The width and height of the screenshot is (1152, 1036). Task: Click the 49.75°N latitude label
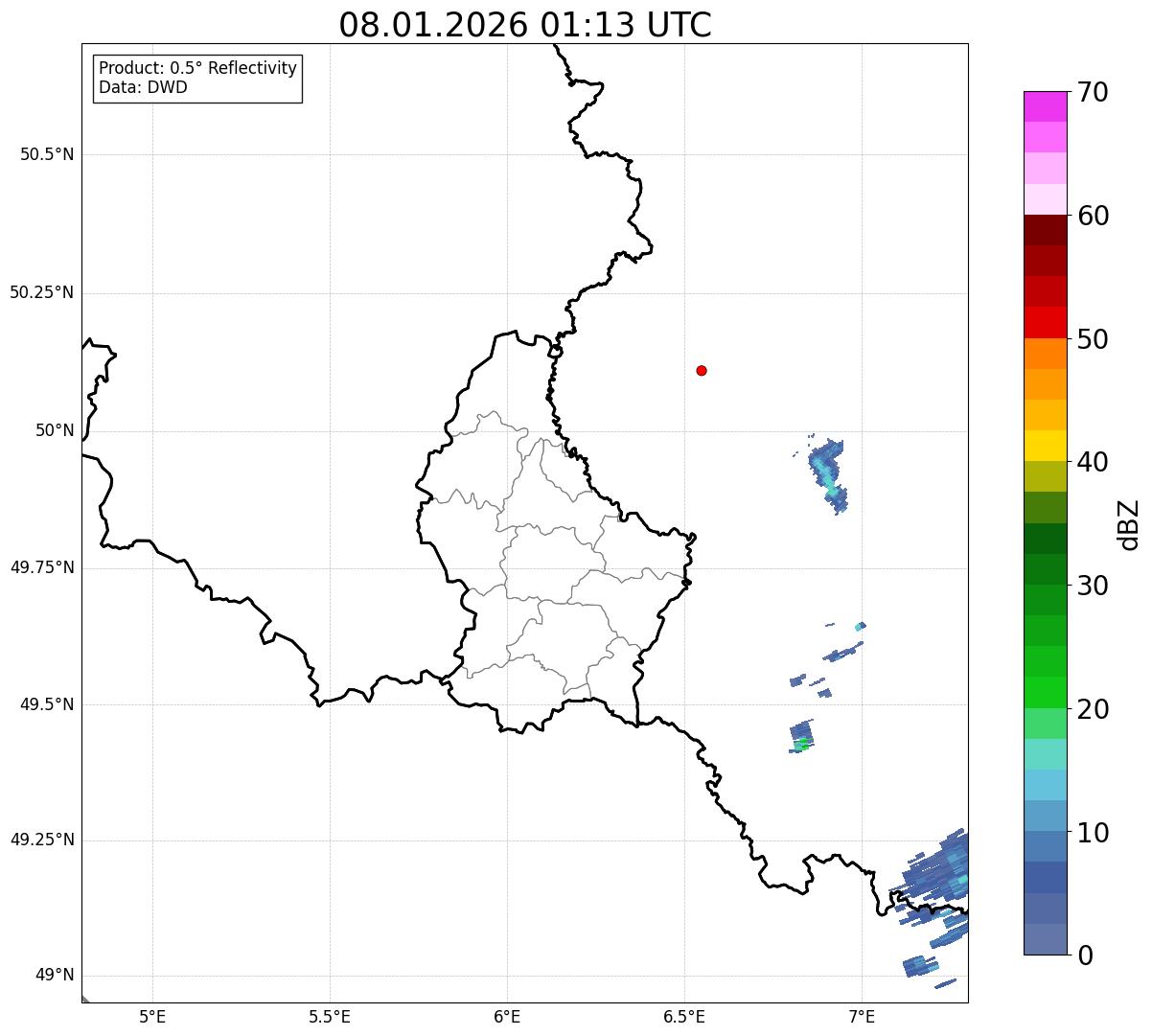pos(41,567)
